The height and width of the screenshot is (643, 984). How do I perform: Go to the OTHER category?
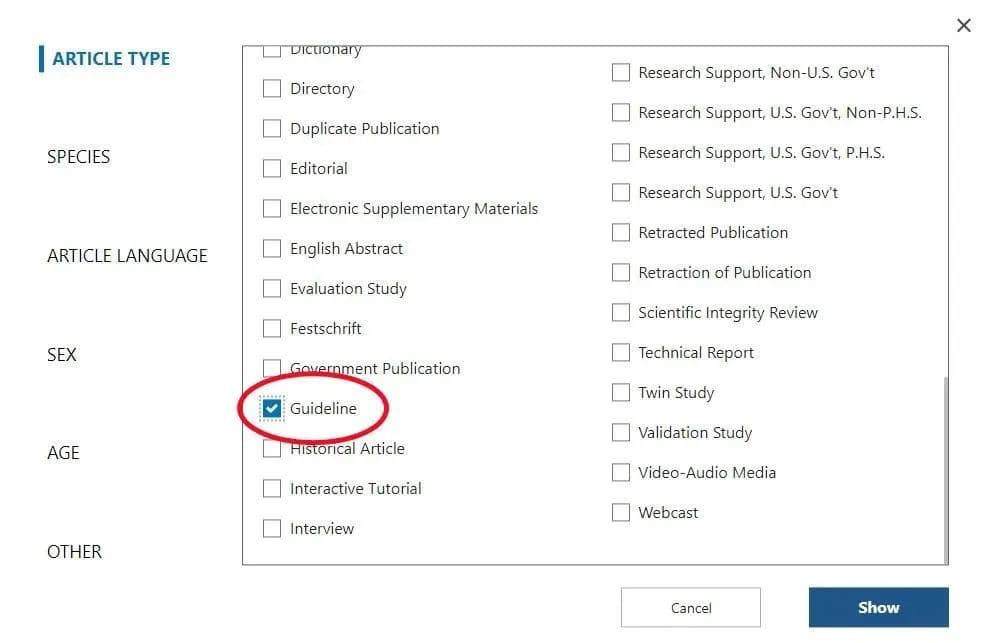tap(74, 552)
